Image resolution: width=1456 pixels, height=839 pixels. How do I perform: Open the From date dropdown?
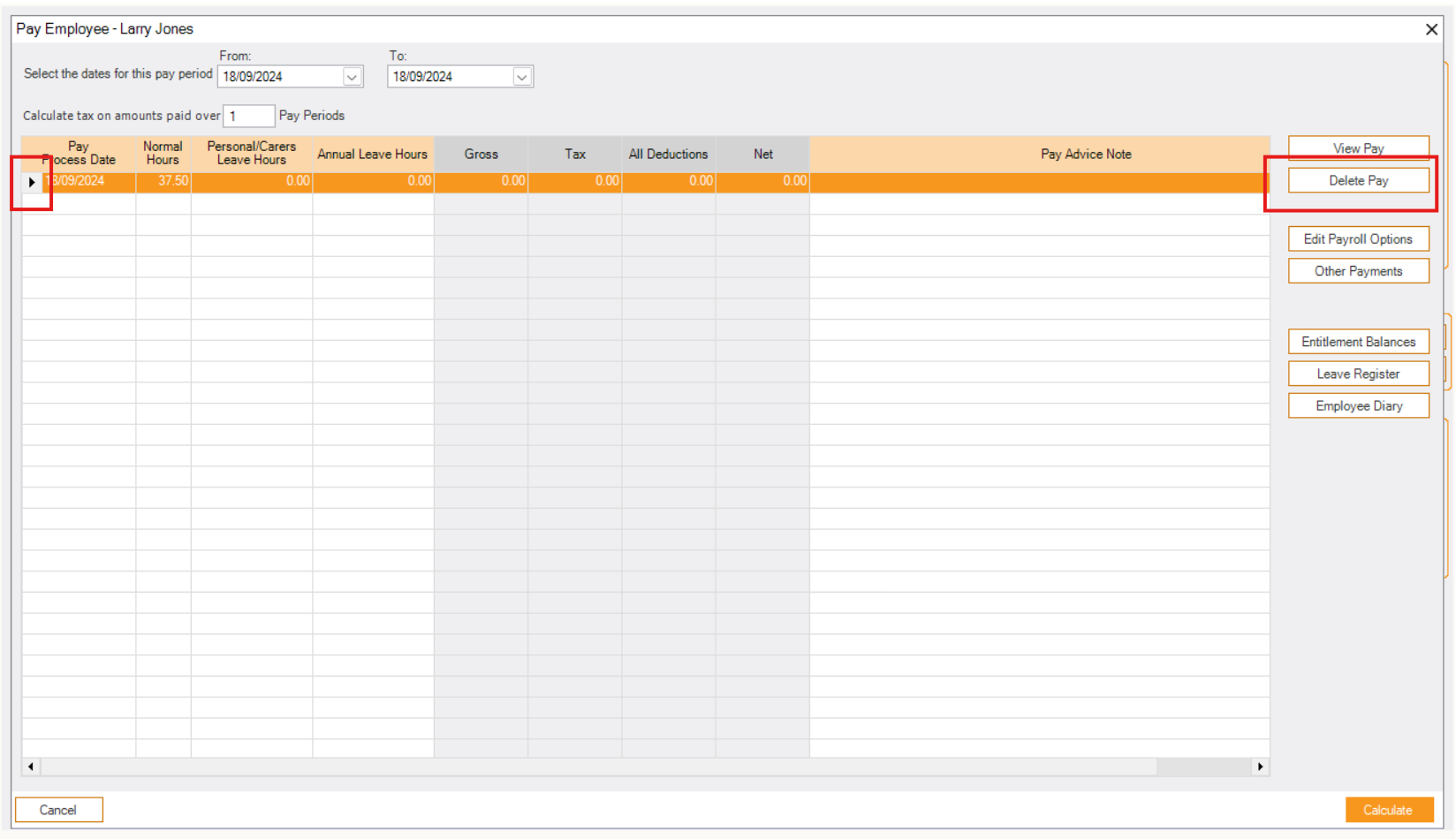[x=352, y=77]
